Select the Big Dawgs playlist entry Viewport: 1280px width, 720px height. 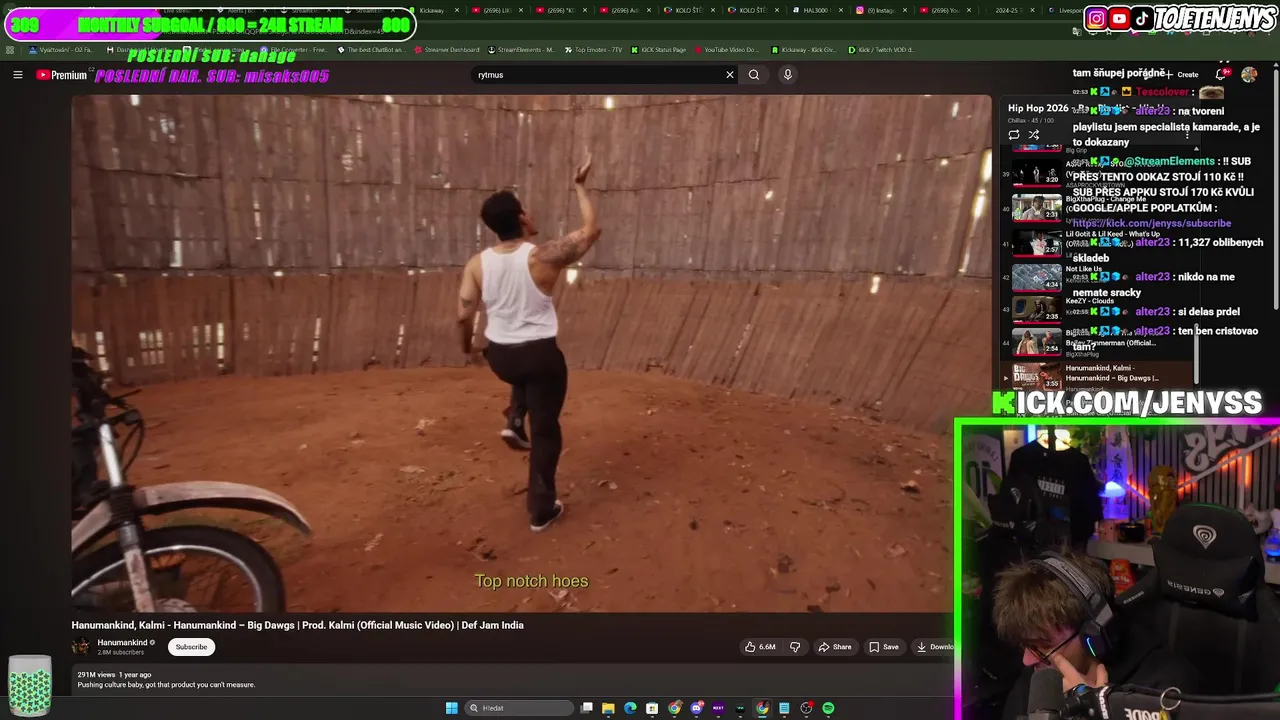pyautogui.click(x=1099, y=375)
